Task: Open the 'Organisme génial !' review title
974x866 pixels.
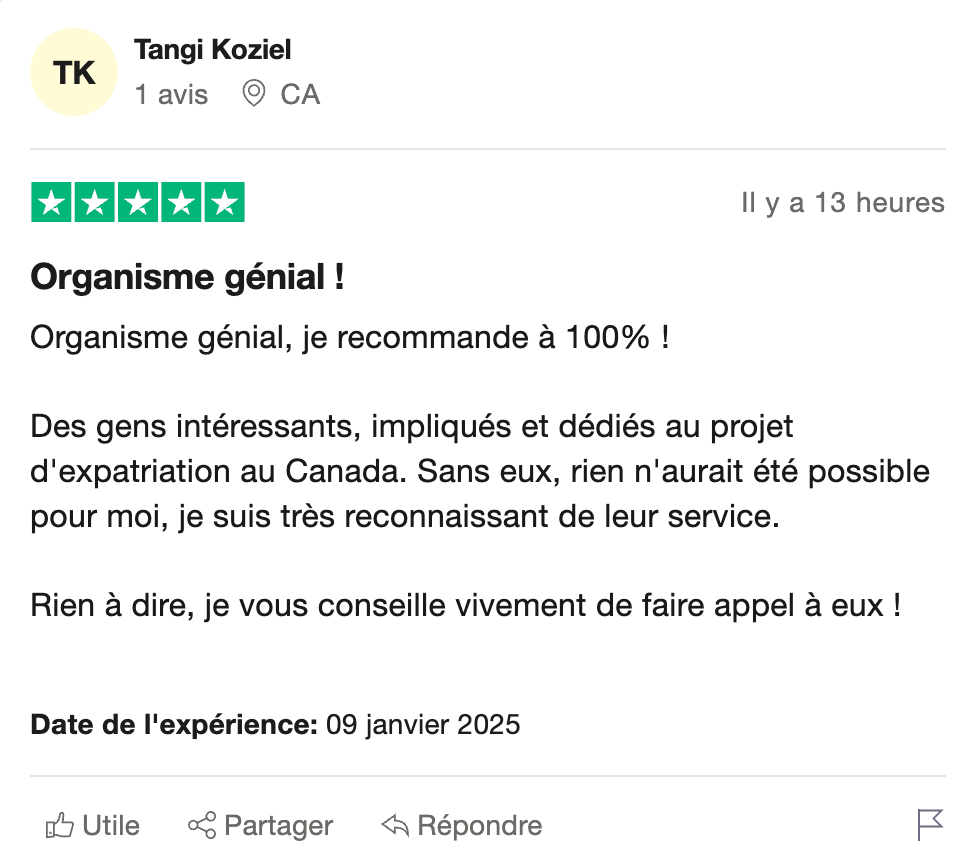Action: click(187, 277)
